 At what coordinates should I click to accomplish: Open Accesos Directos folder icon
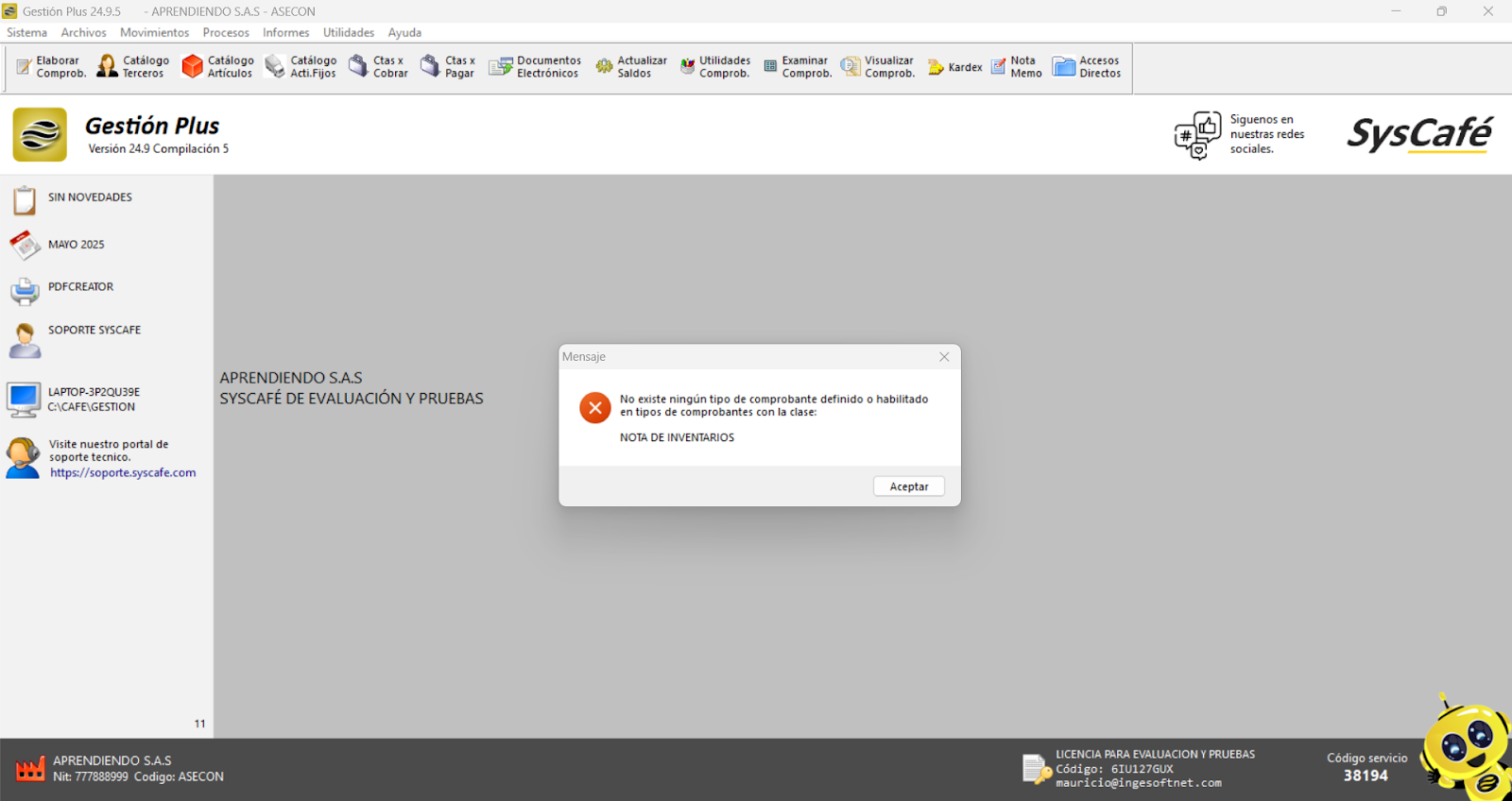(x=1064, y=67)
